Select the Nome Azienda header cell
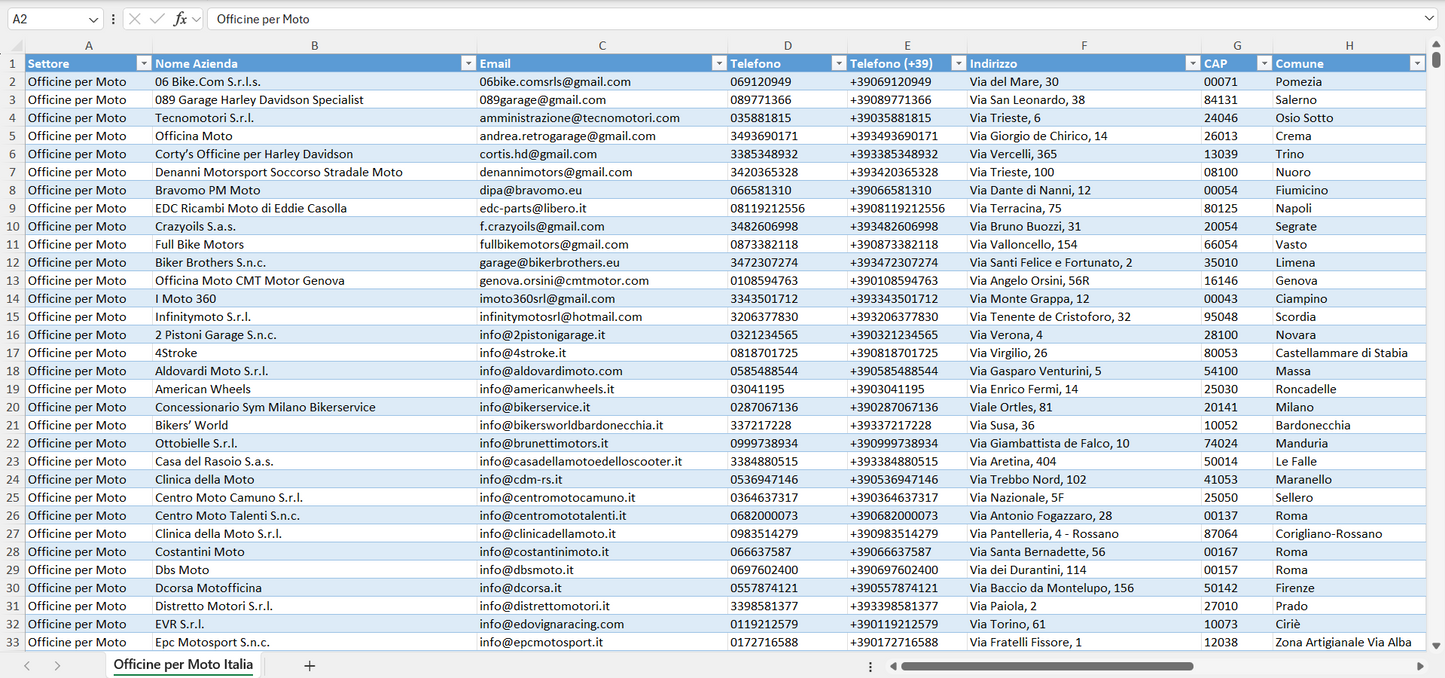 click(x=315, y=63)
